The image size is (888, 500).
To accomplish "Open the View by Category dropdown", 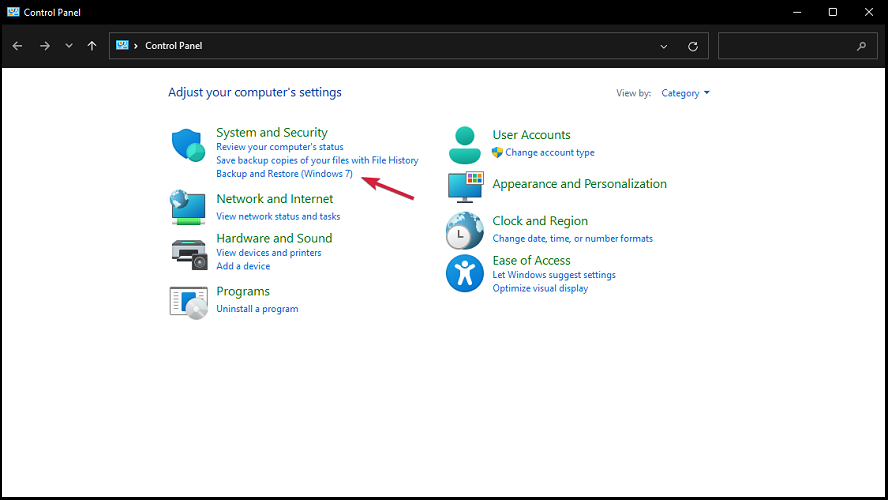I will point(685,93).
